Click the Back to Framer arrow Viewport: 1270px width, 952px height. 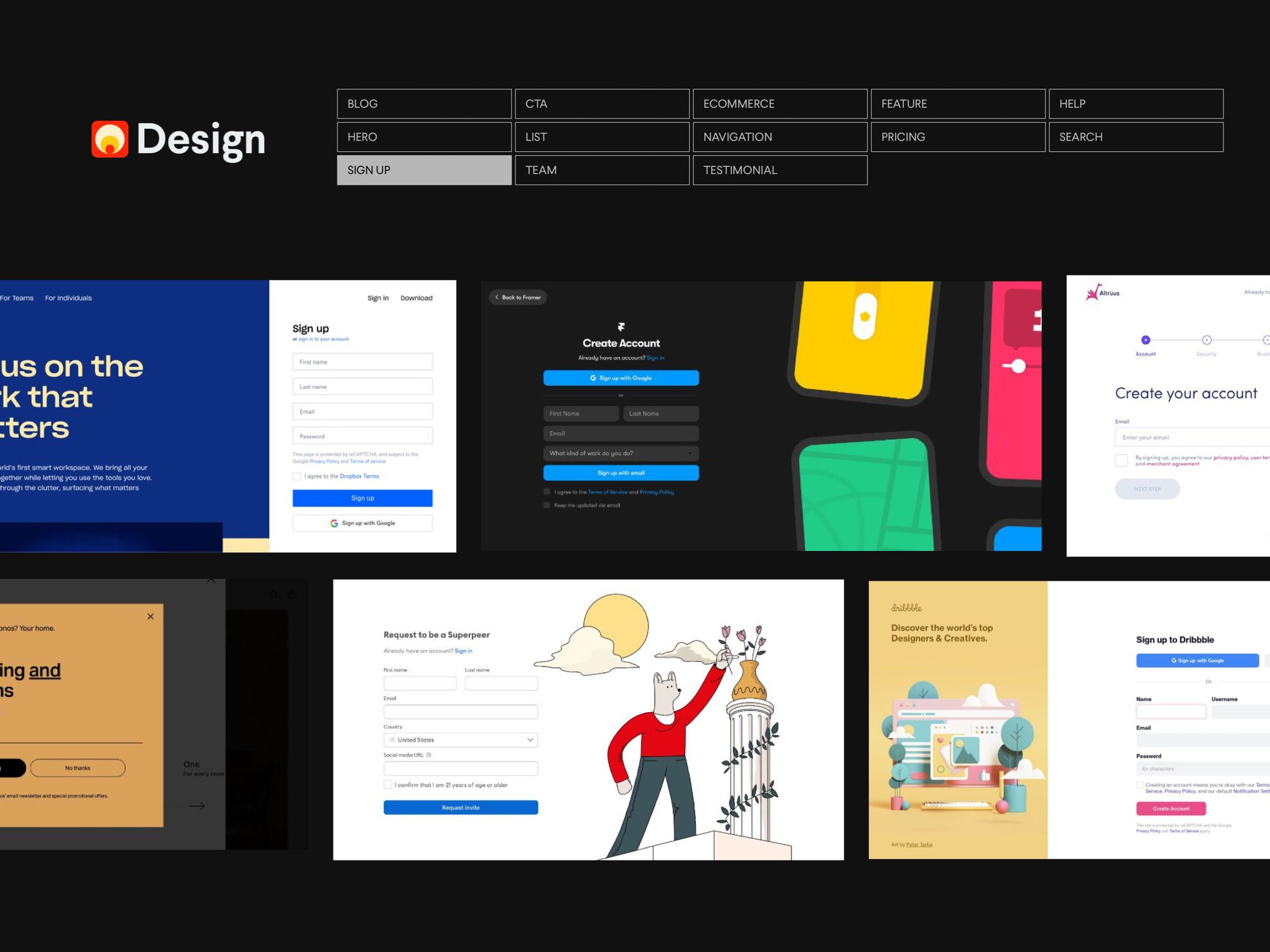(497, 297)
